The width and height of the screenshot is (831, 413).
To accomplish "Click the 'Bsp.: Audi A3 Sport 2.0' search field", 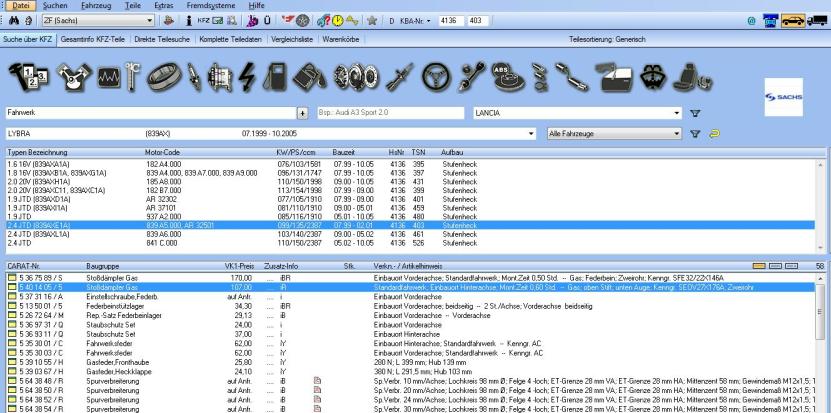I will tap(391, 113).
